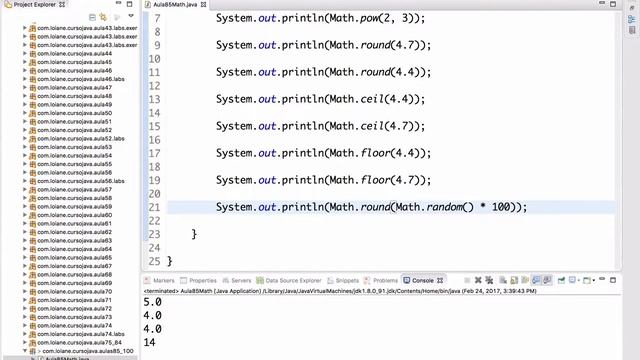Image resolution: width=640 pixels, height=360 pixels.
Task: Click the disabled Terminate square icon
Action: coord(467,280)
